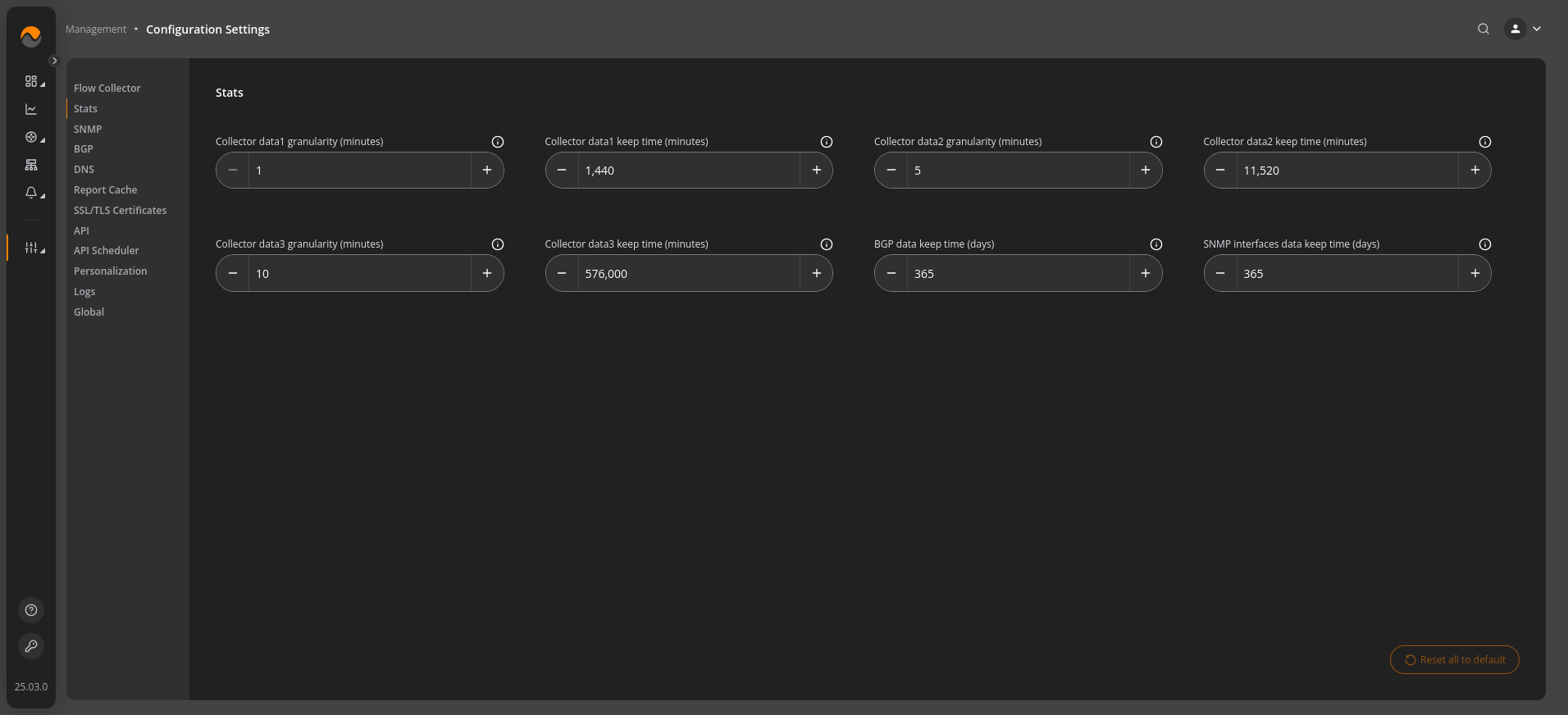Decrease Collector data2 granularity value
This screenshot has width=1568, height=715.
(x=891, y=171)
